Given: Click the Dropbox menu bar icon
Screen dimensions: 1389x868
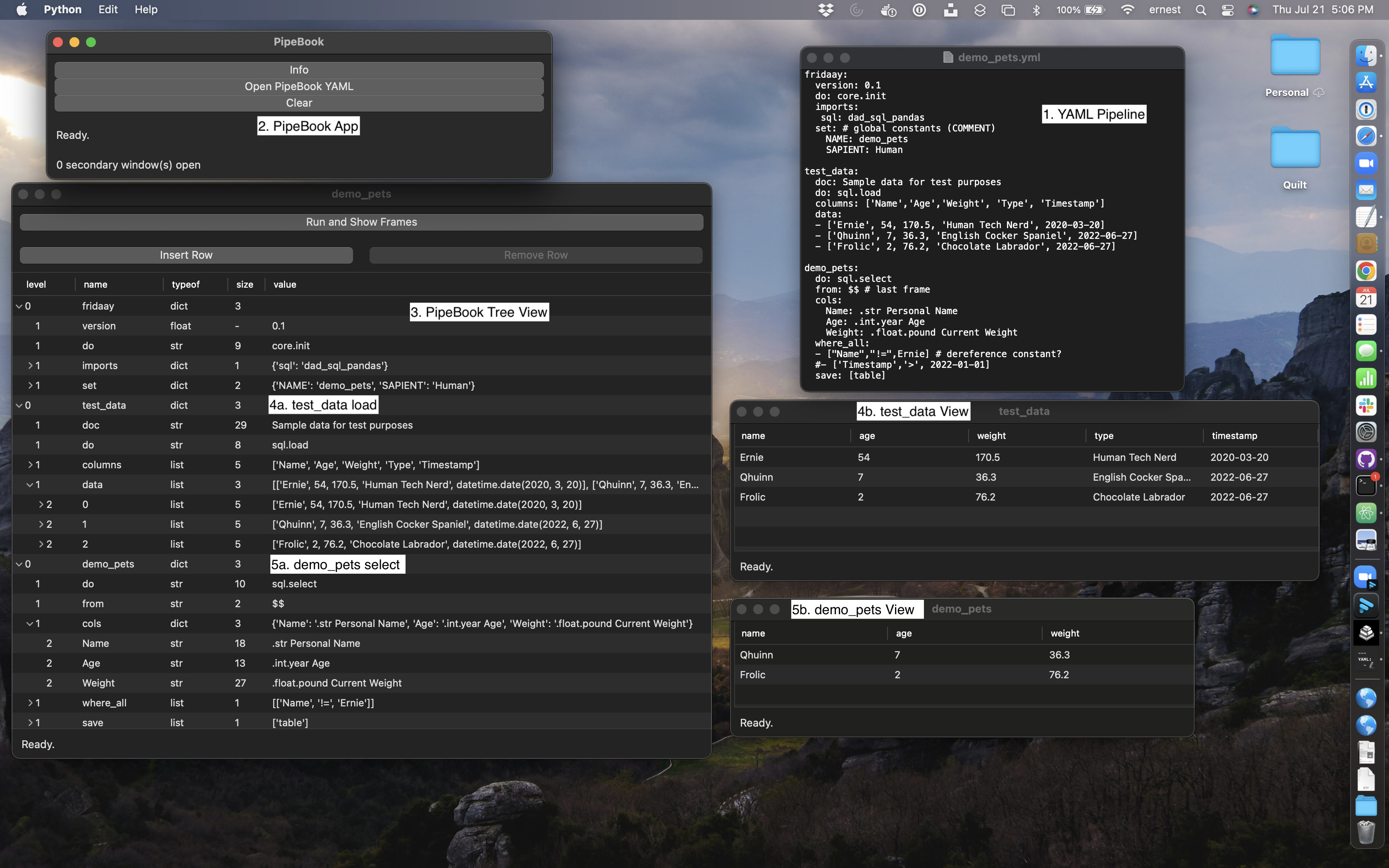Looking at the screenshot, I should [826, 10].
